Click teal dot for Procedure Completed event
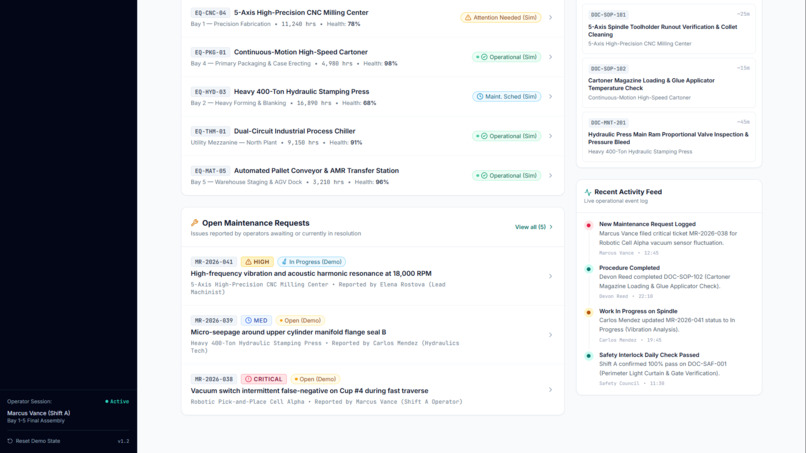The width and height of the screenshot is (806, 453). click(589, 269)
